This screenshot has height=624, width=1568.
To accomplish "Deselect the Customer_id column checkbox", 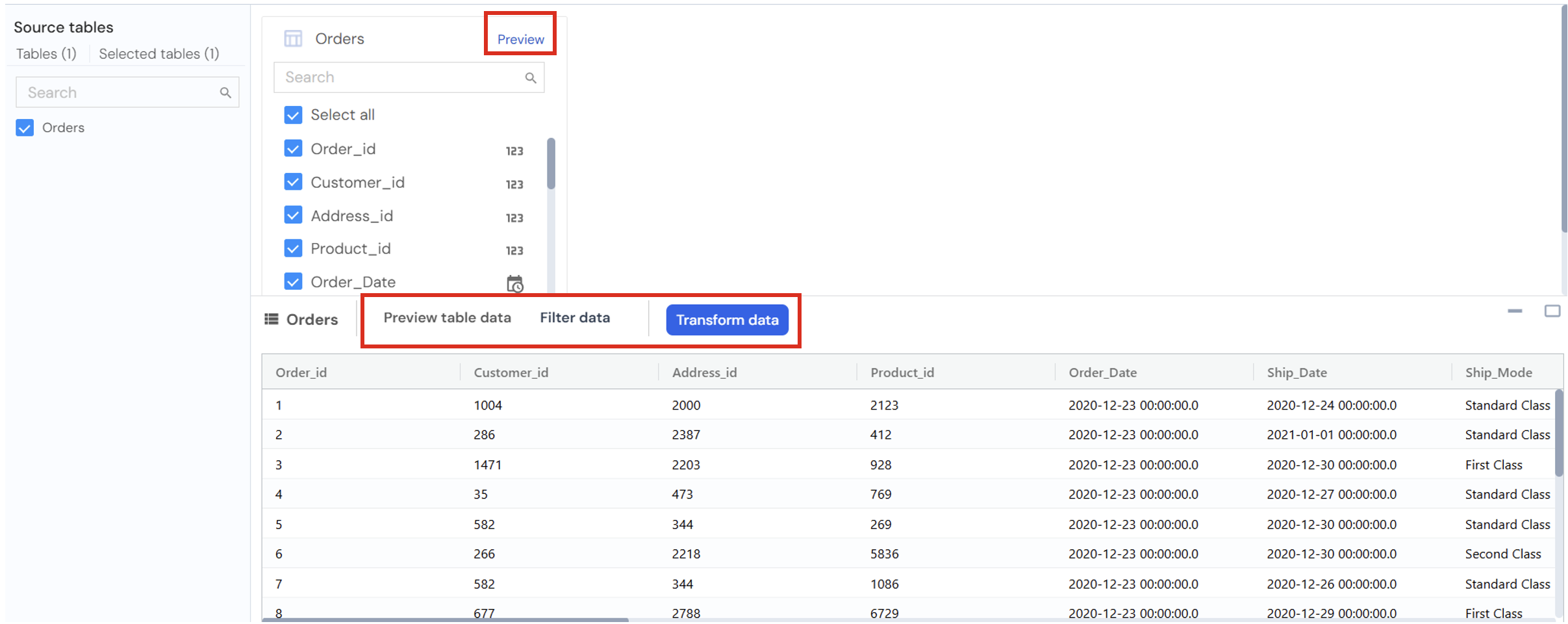I will coord(293,182).
